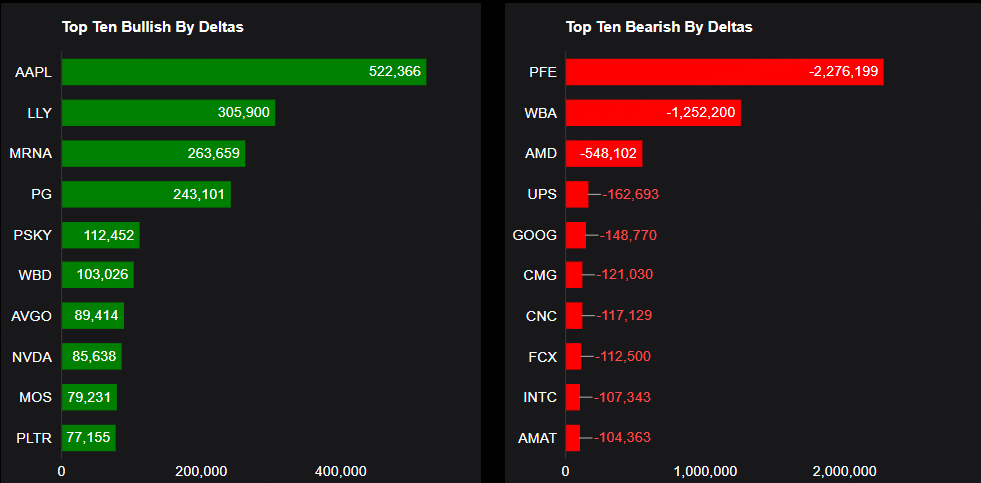Click the AMD red bar

pyautogui.click(x=604, y=153)
